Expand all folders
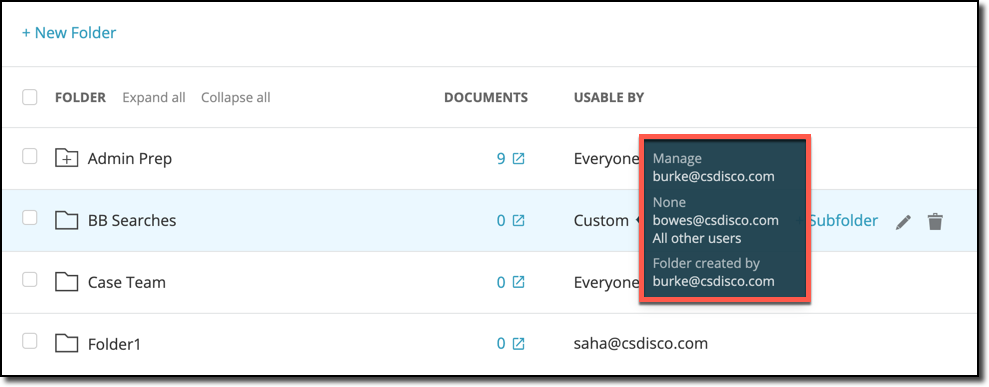 154,98
